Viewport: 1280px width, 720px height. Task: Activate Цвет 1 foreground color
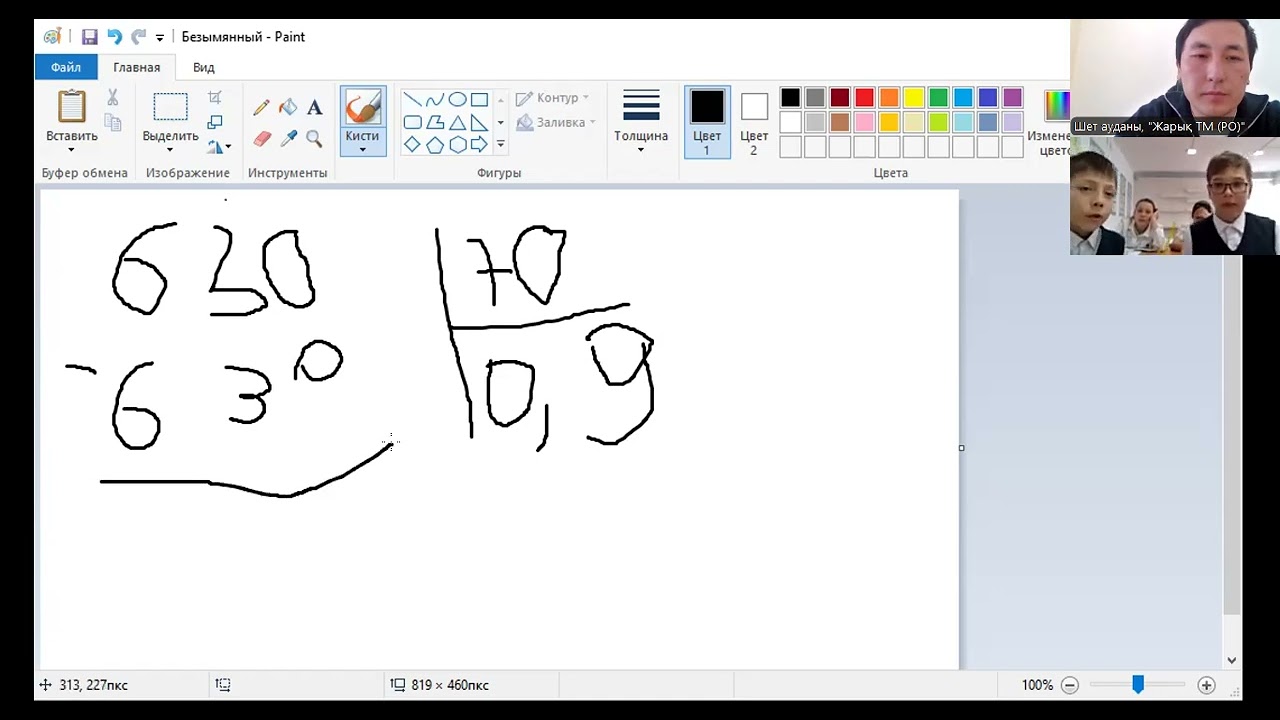707,122
